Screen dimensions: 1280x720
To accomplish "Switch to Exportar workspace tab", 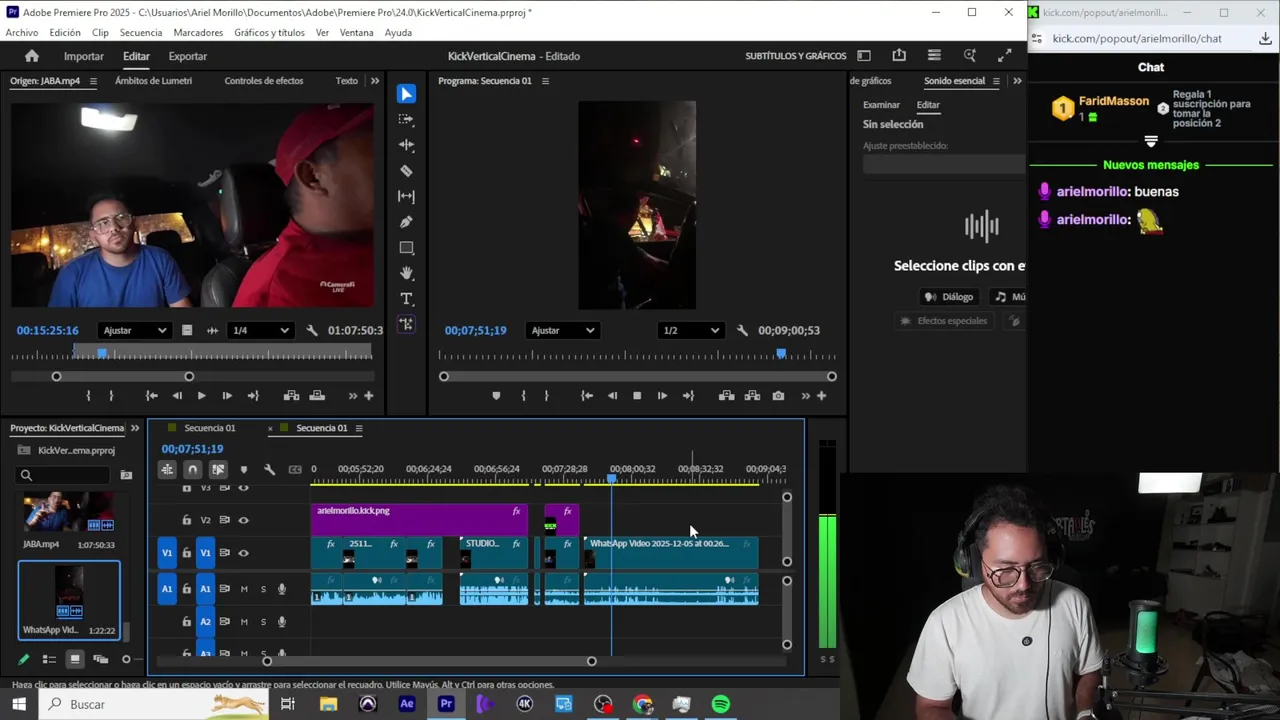I will pos(187,57).
